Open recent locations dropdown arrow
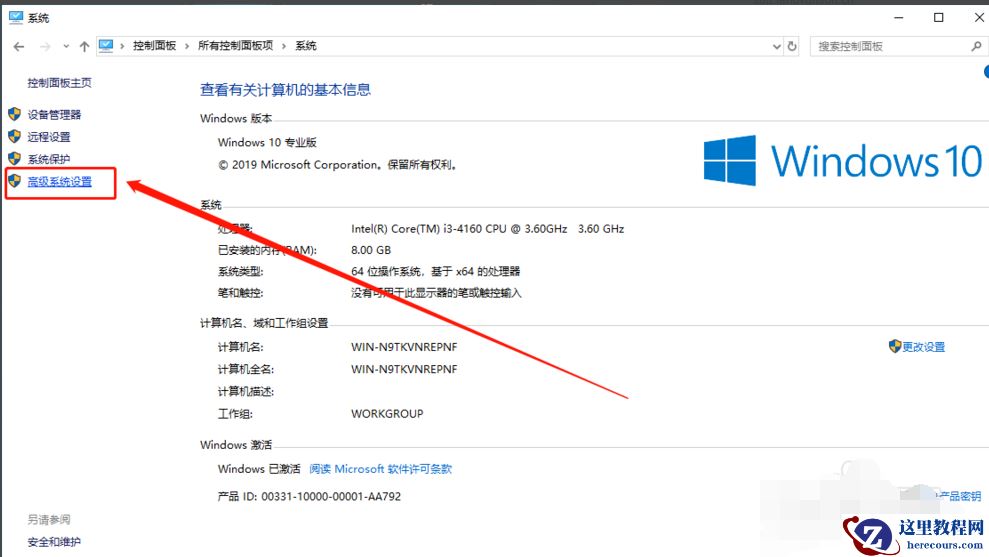This screenshot has height=557, width=989. click(x=66, y=46)
